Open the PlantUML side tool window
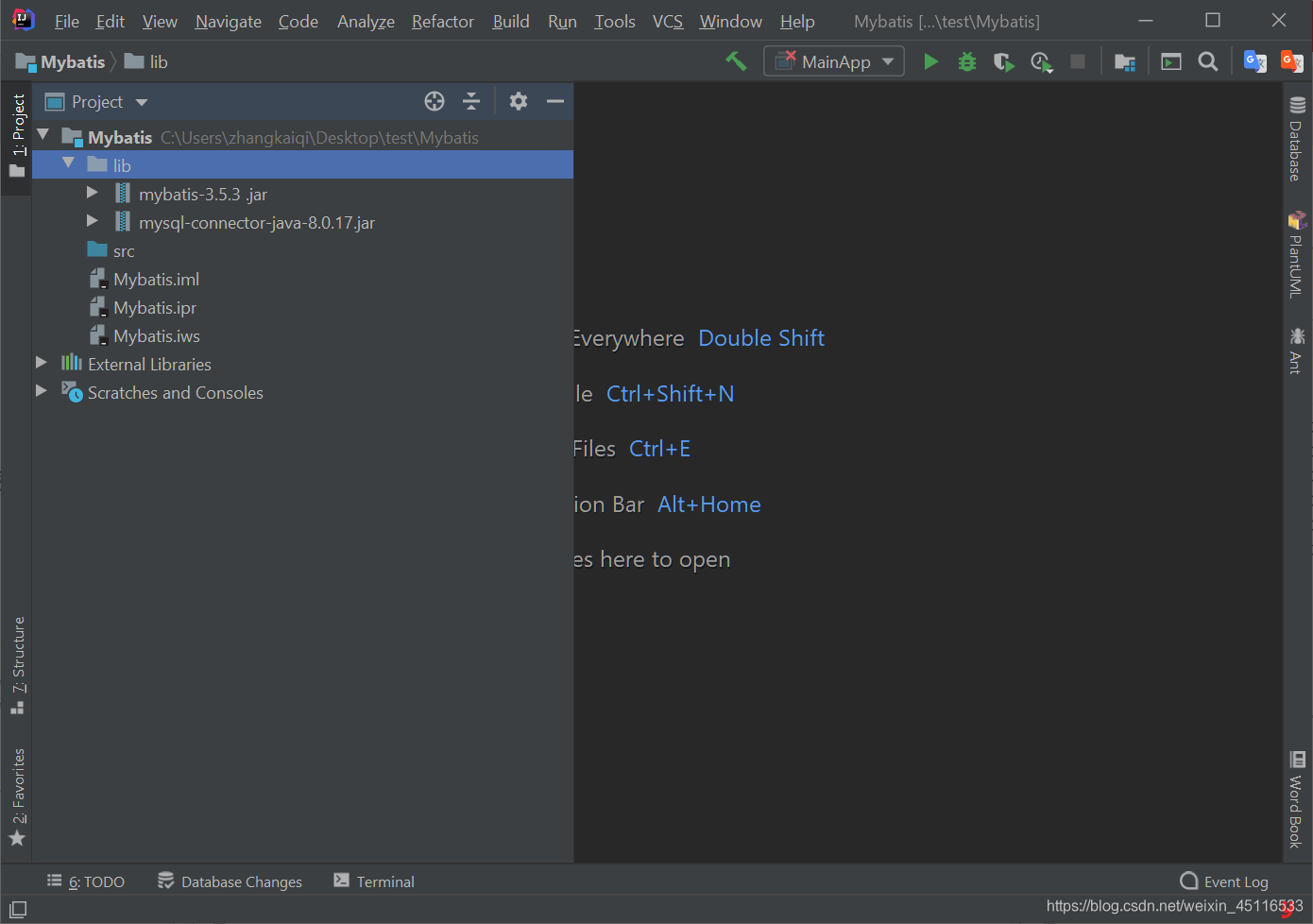 tap(1297, 254)
